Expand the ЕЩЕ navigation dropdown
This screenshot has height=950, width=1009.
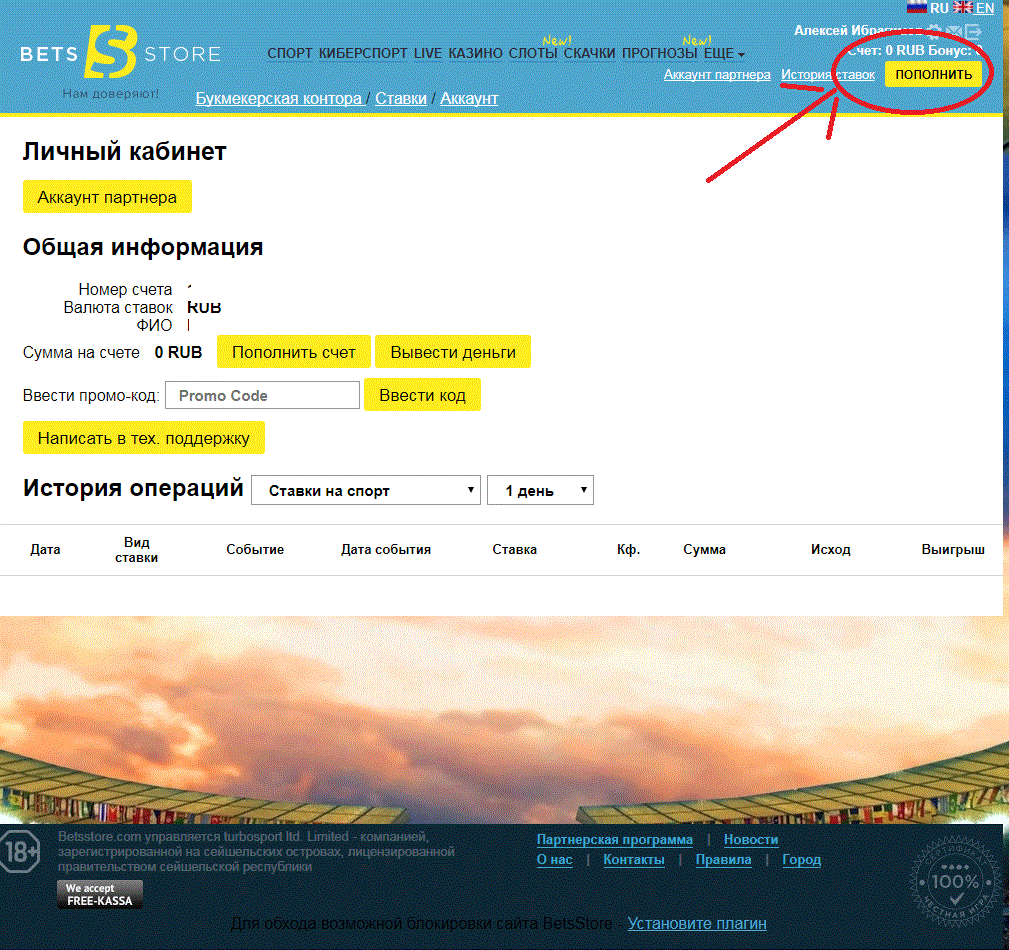[724, 53]
